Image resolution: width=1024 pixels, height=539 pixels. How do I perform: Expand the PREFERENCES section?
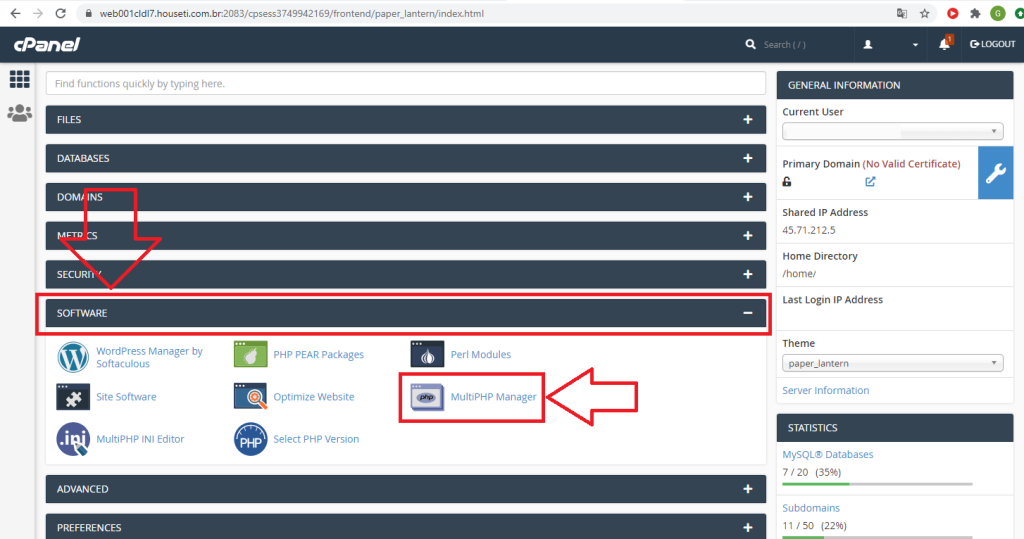(x=406, y=527)
